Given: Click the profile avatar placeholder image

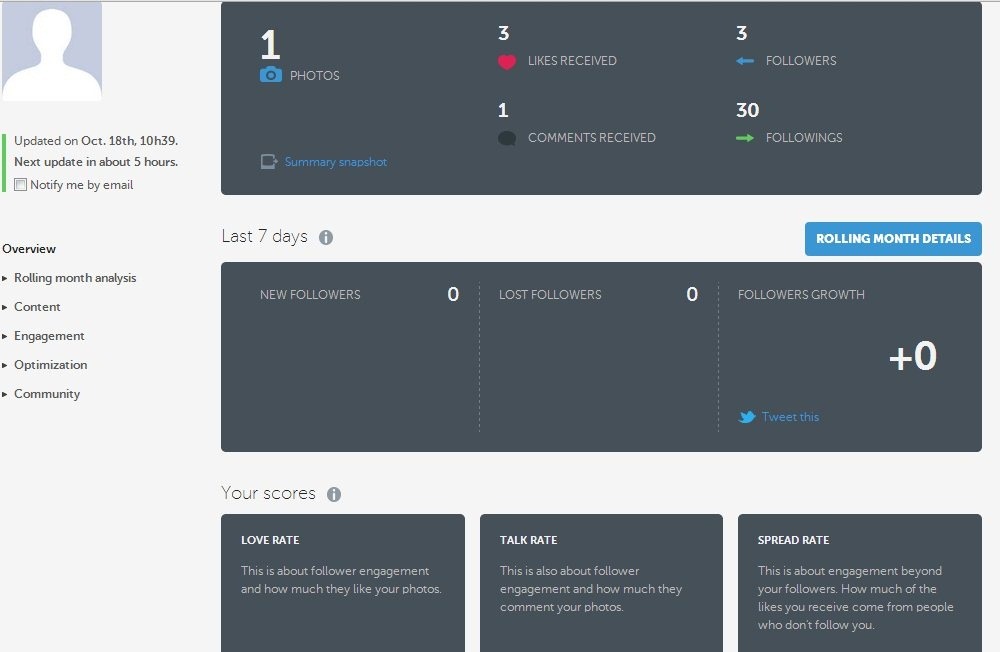Looking at the screenshot, I should tap(52, 51).
